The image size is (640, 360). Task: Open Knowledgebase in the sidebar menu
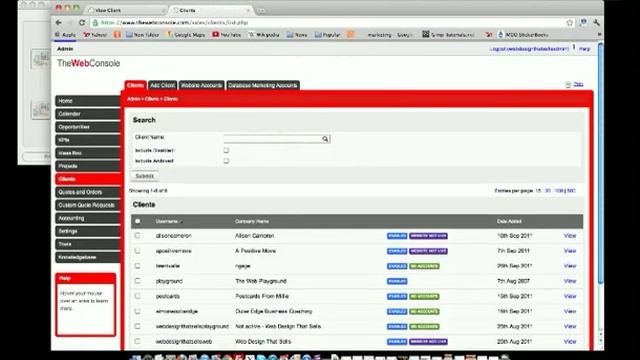[x=88, y=257]
